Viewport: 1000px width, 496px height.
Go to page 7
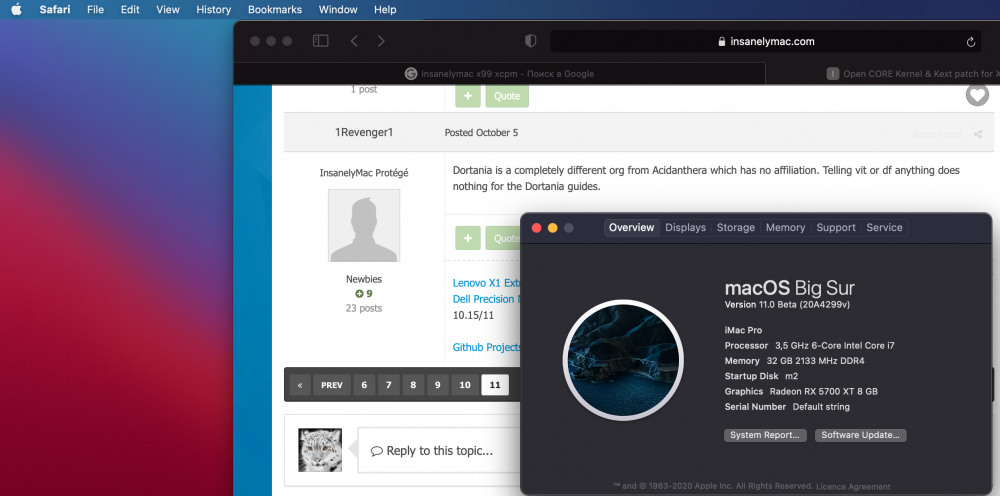click(x=388, y=385)
